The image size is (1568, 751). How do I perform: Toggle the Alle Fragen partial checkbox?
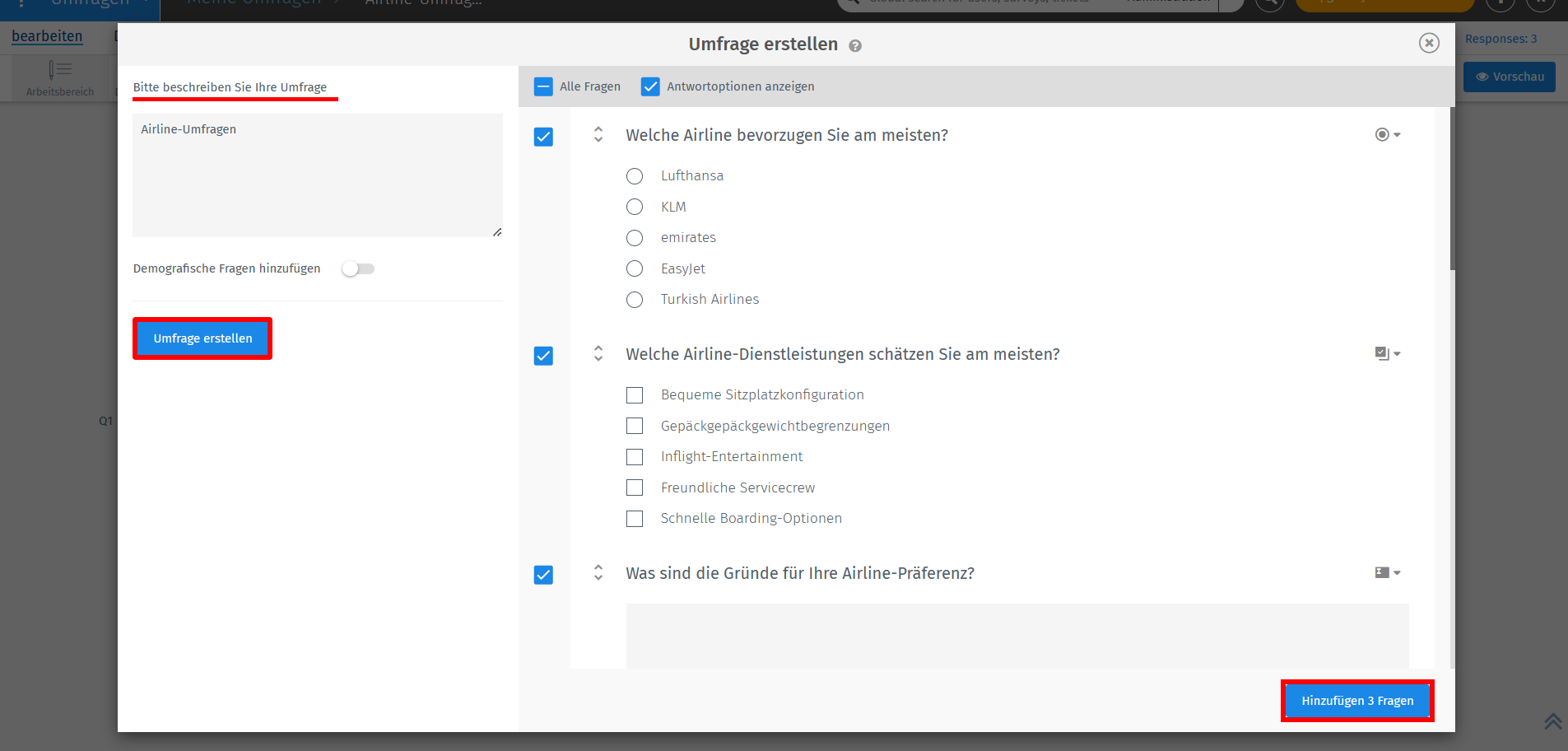(543, 86)
